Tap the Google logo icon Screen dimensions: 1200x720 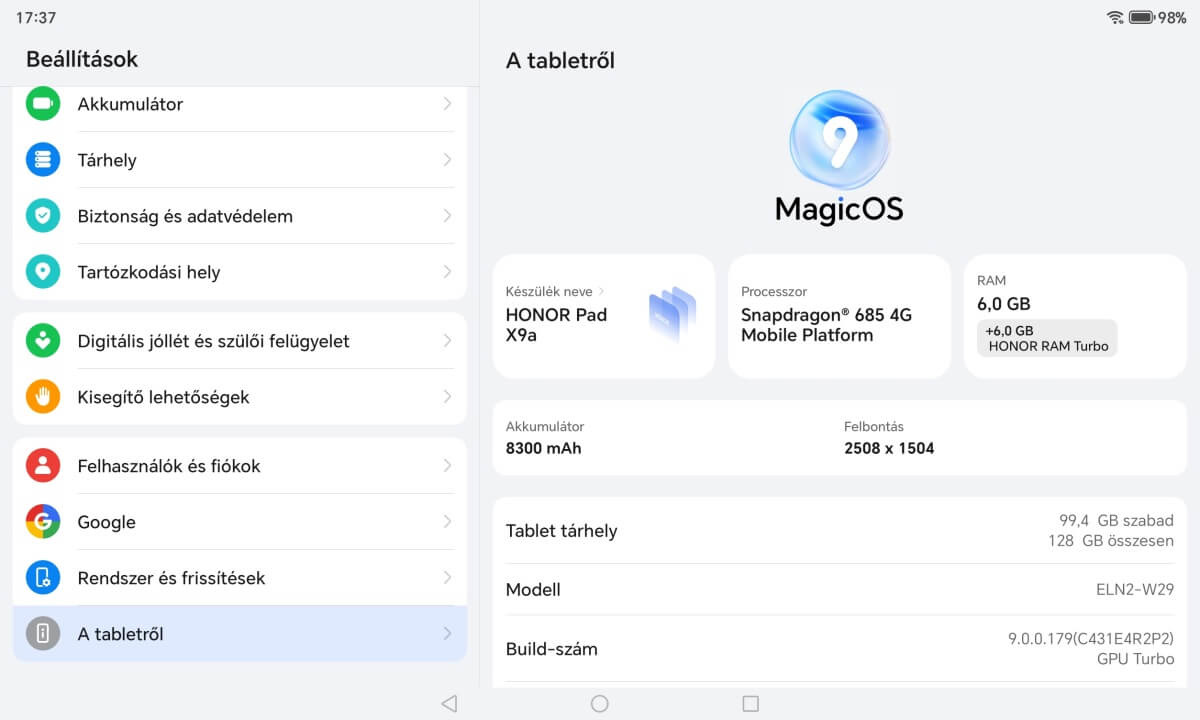(x=43, y=522)
